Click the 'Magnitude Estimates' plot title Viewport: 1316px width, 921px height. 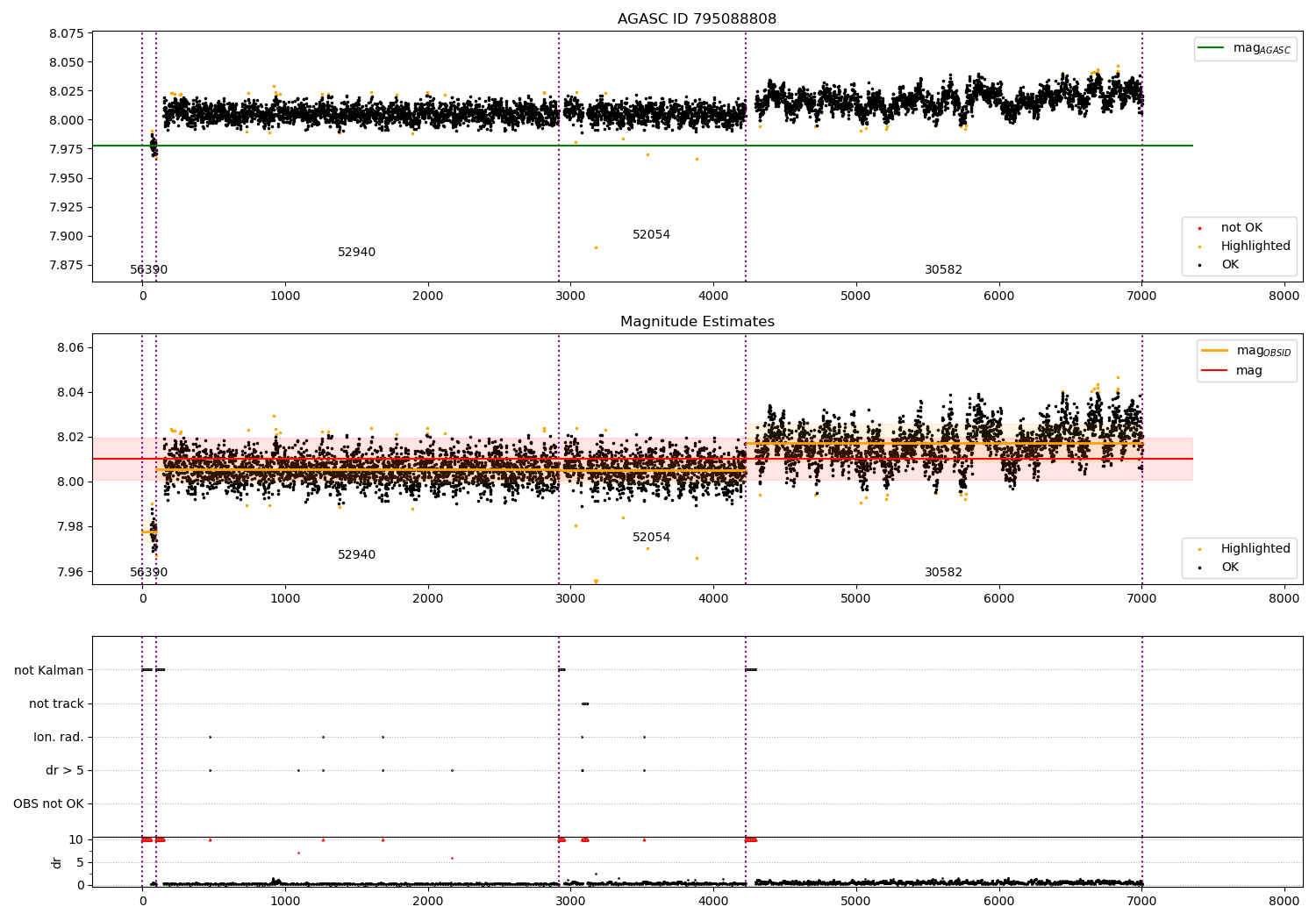697,322
